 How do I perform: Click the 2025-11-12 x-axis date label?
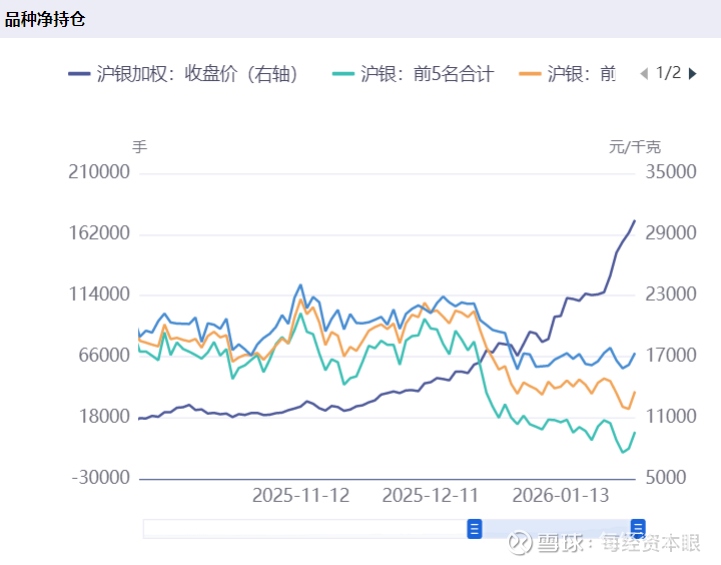301,495
